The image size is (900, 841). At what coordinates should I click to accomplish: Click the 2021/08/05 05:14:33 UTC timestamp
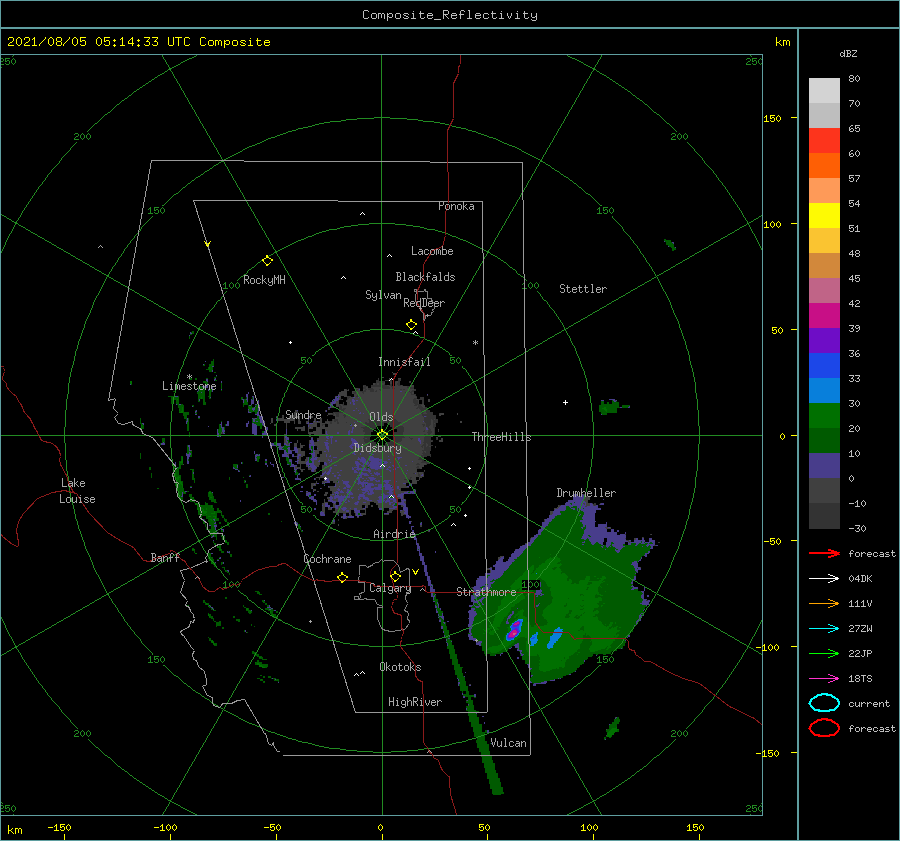pos(138,42)
